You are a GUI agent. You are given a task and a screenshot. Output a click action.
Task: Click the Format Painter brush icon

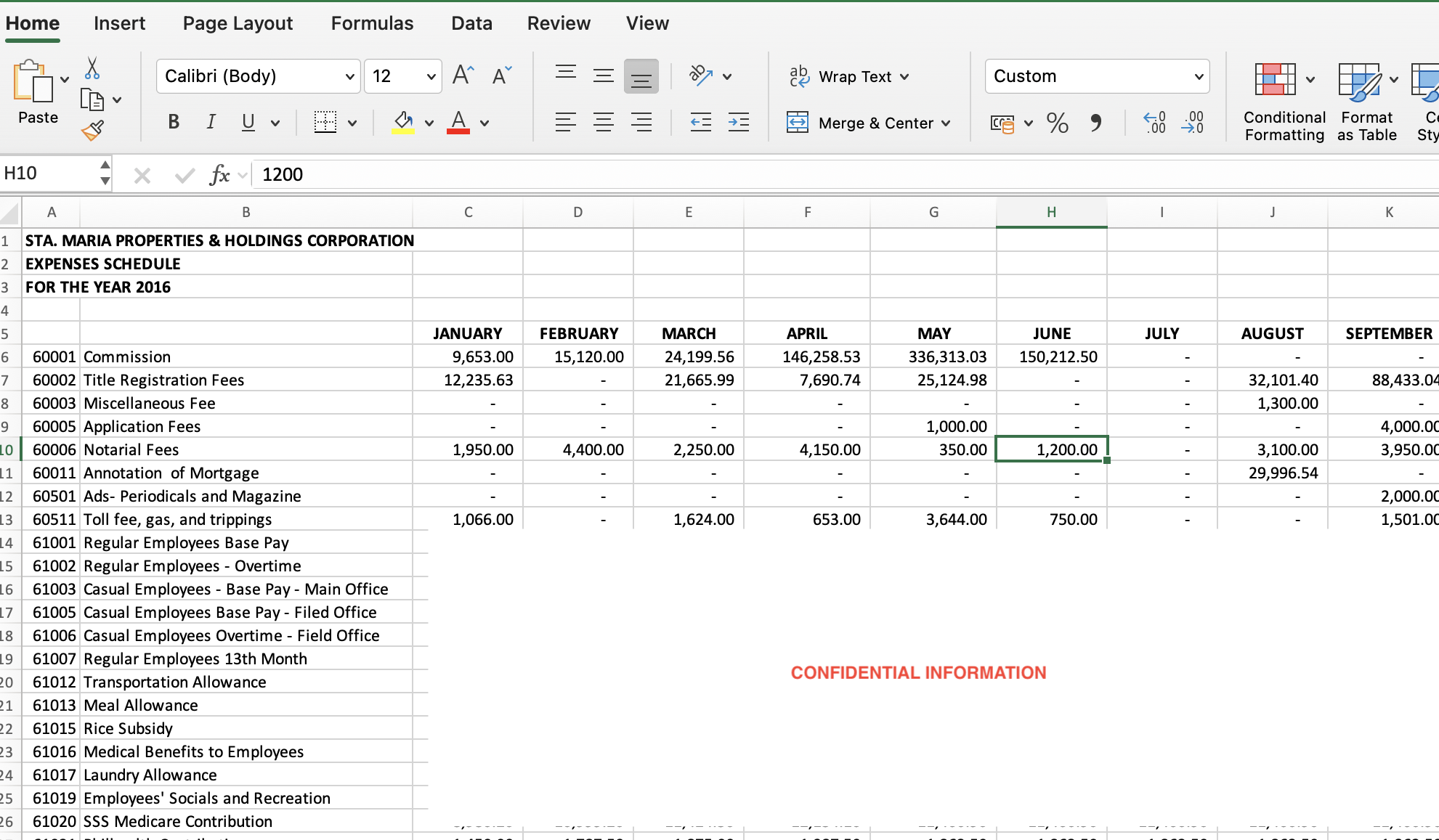coord(92,130)
